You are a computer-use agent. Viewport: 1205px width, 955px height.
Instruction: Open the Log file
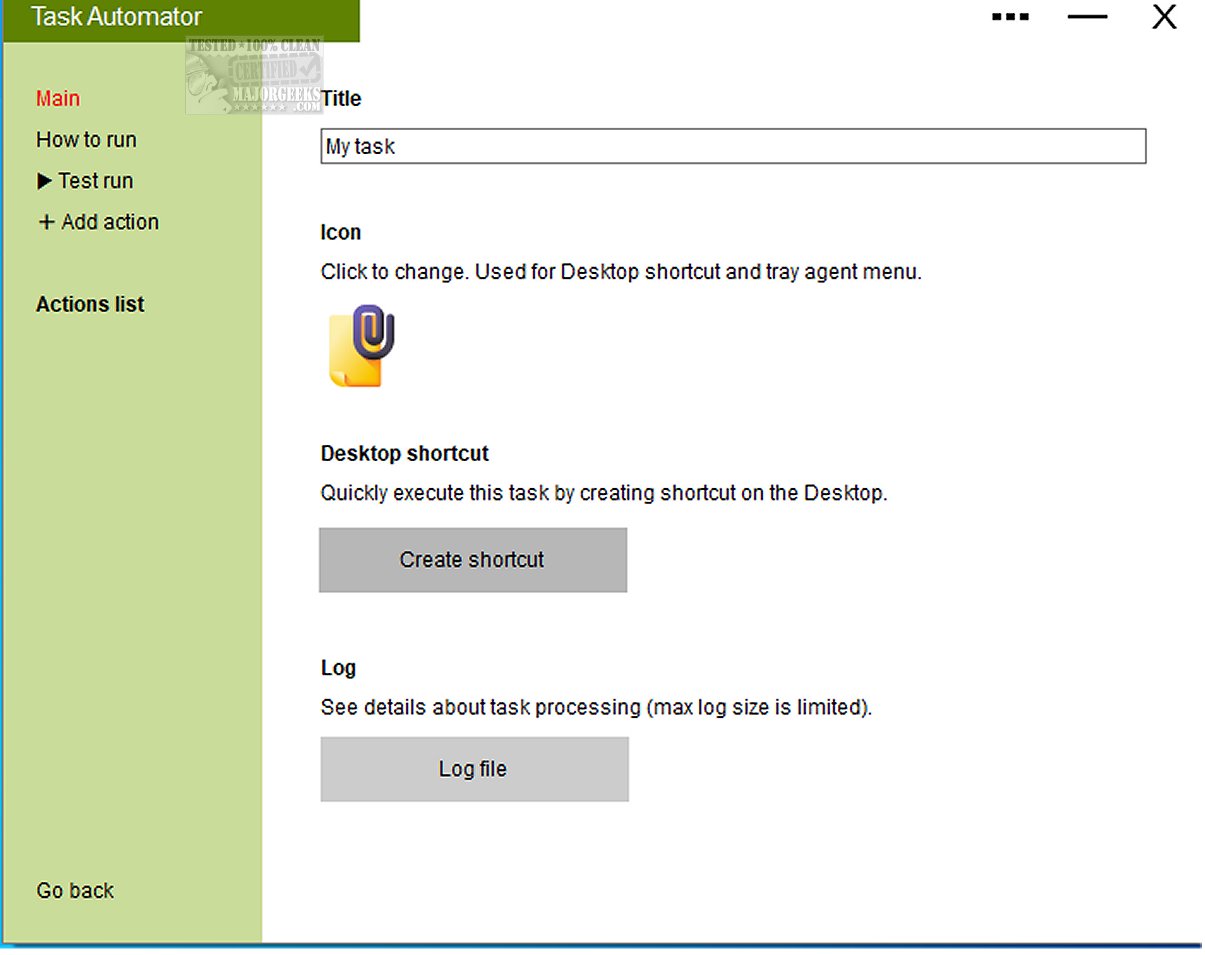pyautogui.click(x=473, y=769)
